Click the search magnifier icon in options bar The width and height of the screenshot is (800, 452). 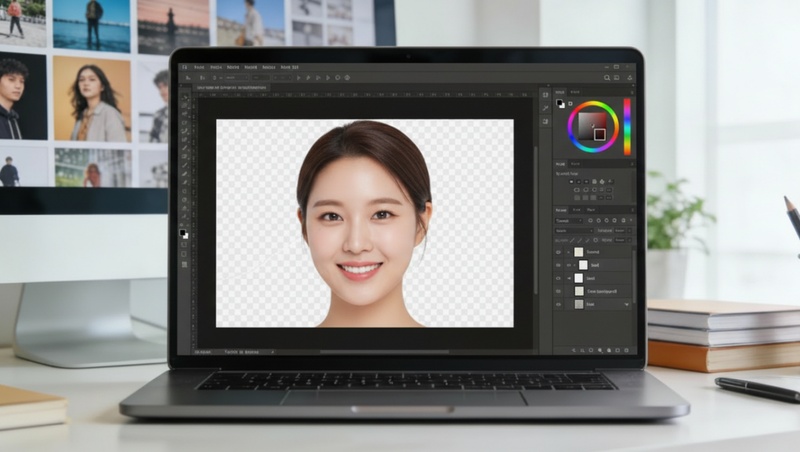click(x=606, y=77)
